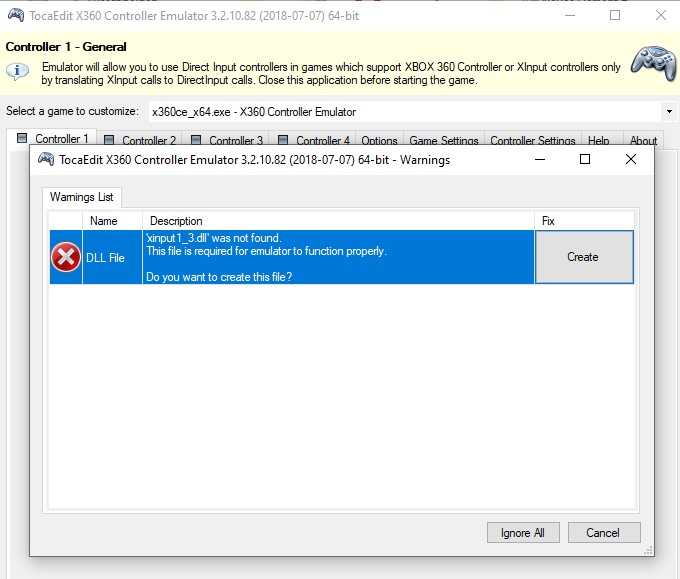This screenshot has width=680, height=579.
Task: Click the Name column header
Action: tap(112, 221)
